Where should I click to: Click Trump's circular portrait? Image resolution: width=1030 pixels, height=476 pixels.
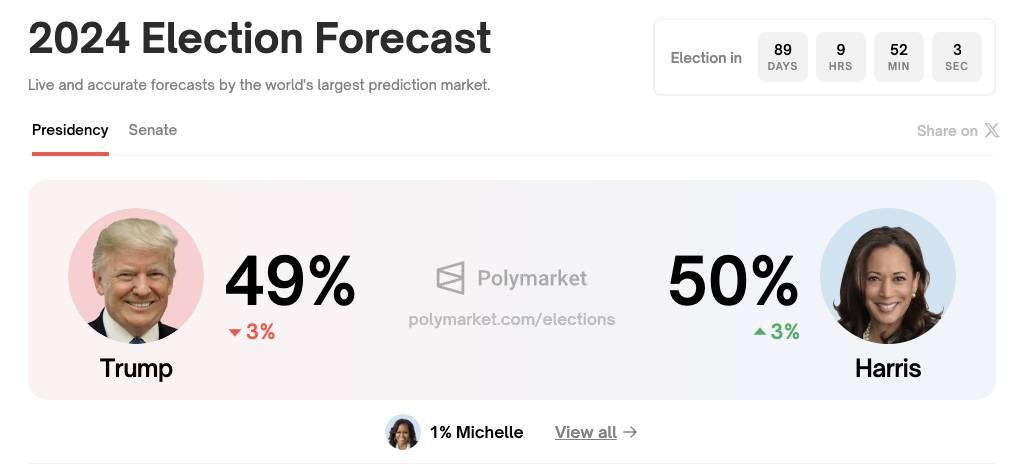(136, 276)
